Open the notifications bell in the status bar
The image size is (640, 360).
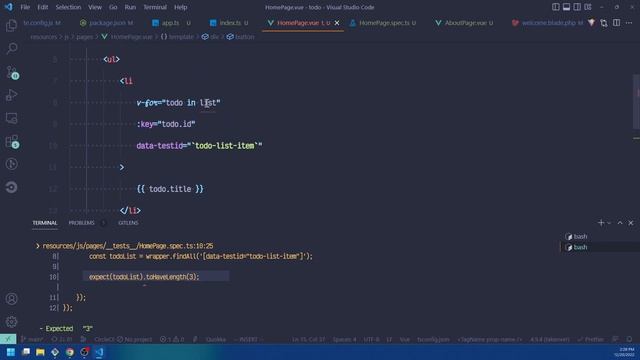coord(629,339)
